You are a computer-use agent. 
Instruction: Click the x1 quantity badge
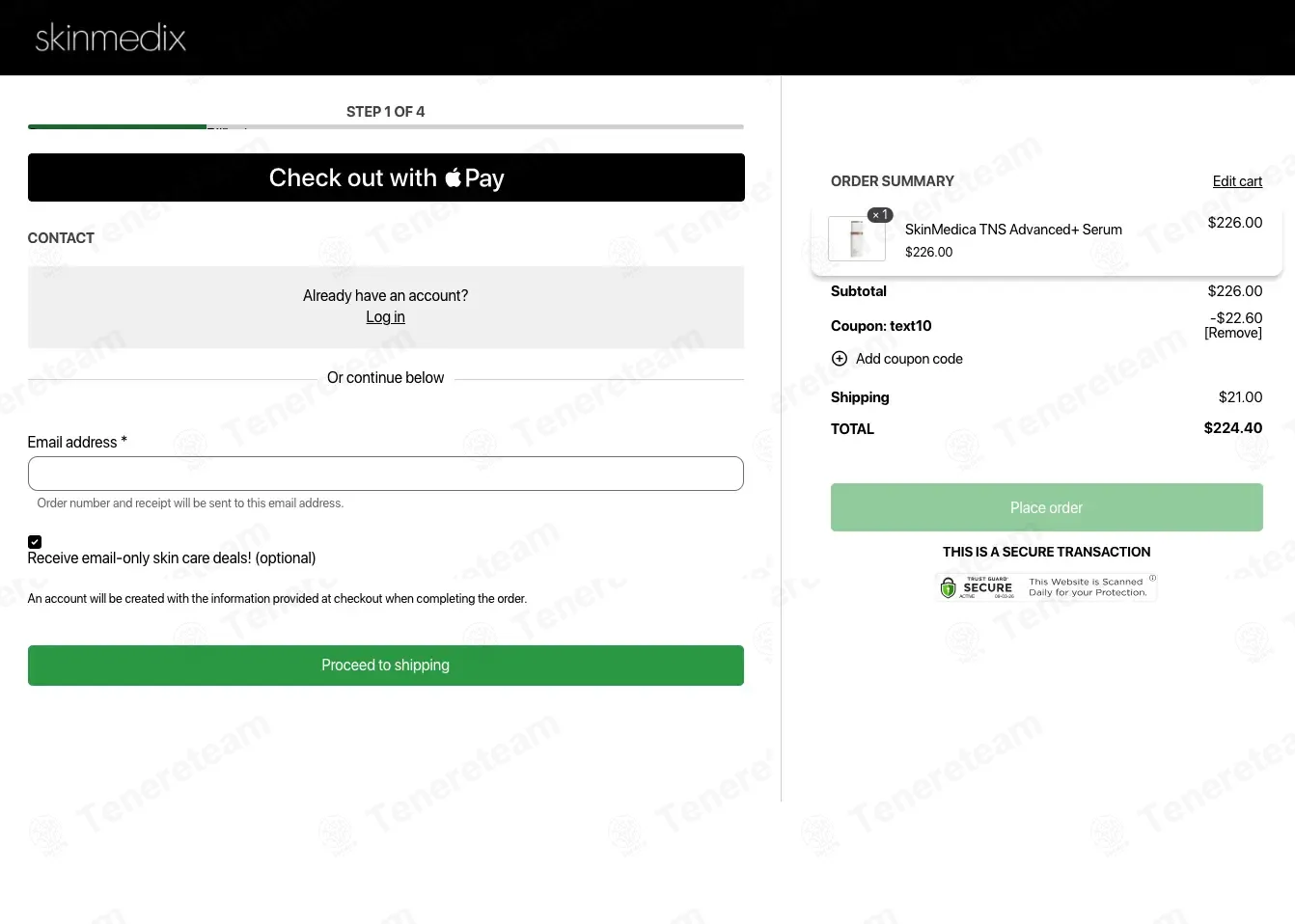[x=880, y=215]
